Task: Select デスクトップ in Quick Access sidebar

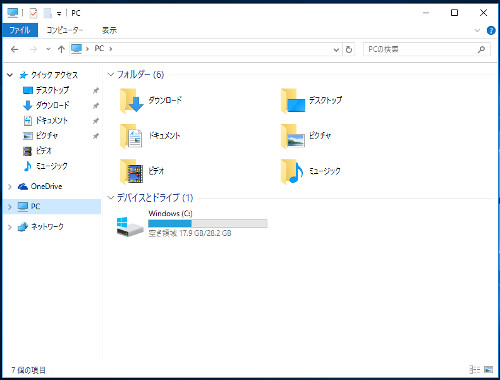Action: [x=52, y=90]
